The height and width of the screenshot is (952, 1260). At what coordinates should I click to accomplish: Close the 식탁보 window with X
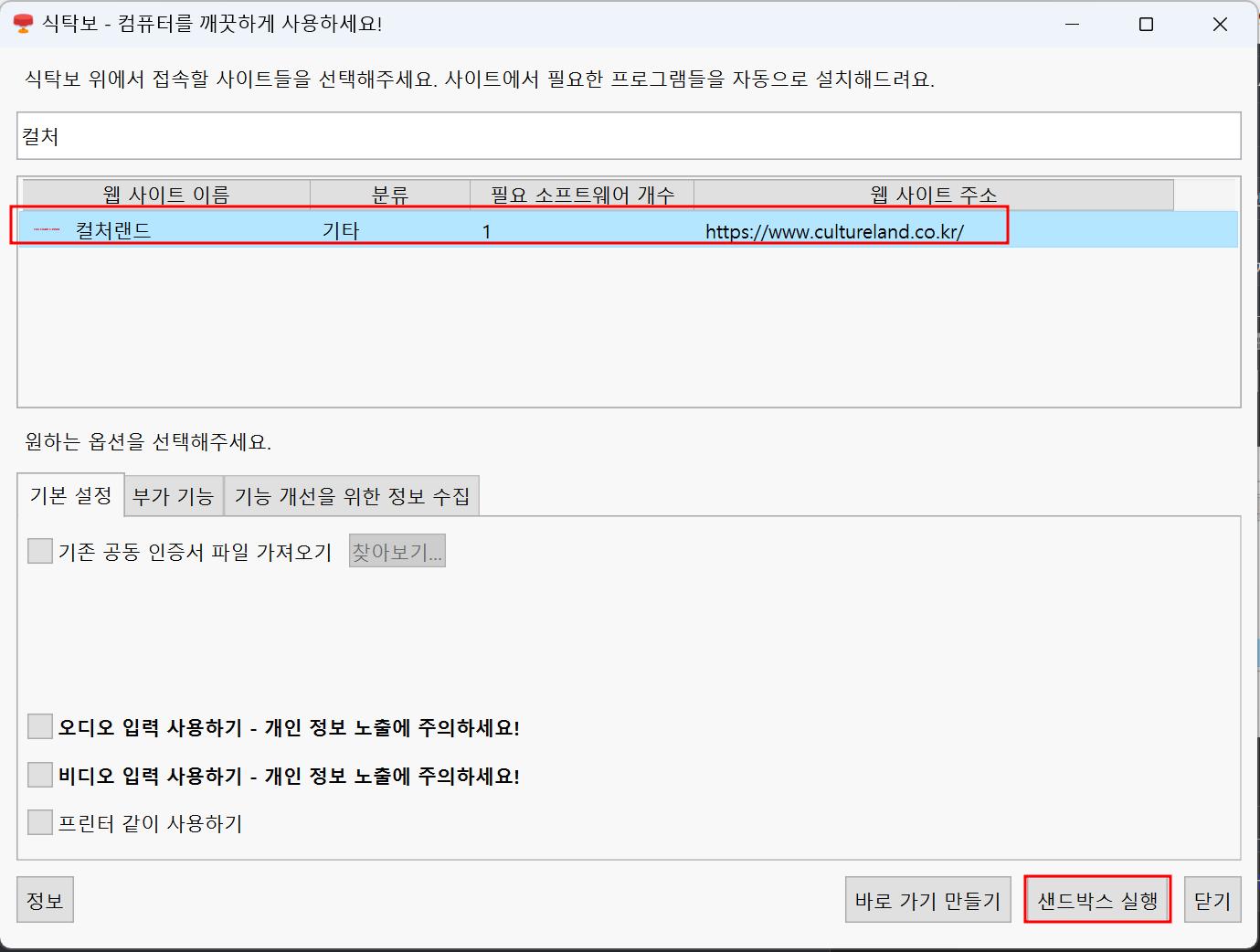(x=1220, y=25)
